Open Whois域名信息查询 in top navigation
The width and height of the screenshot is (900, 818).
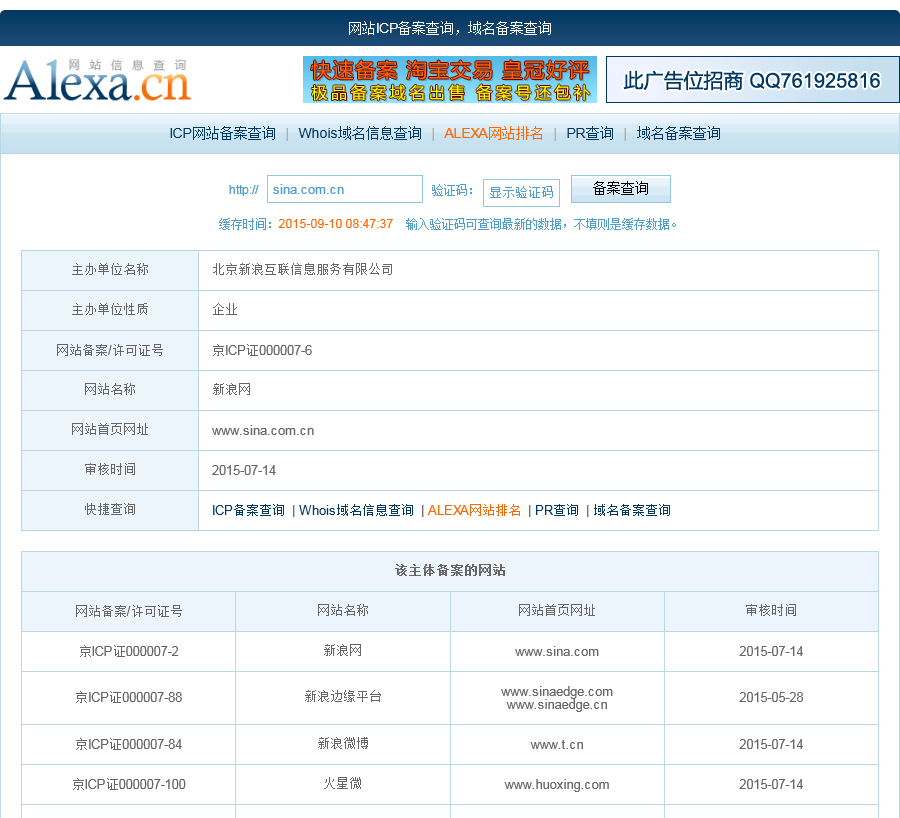pos(360,134)
